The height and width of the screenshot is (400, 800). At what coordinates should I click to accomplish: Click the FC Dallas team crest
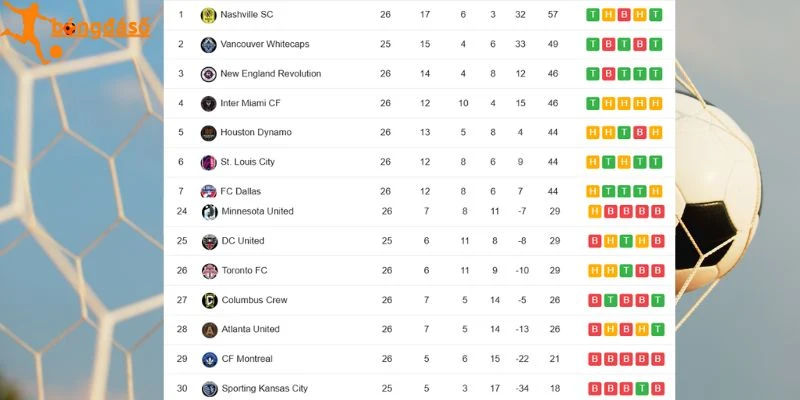coord(208,191)
